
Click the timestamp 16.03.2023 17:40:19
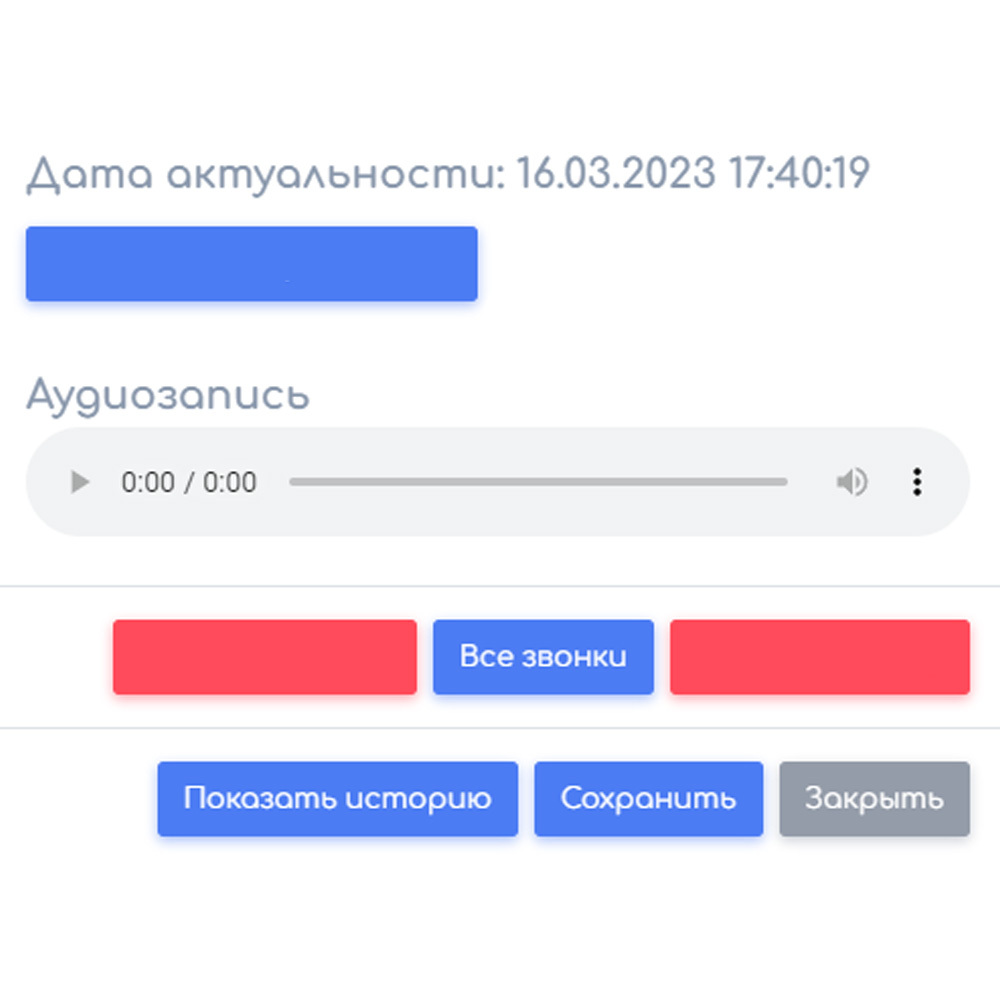[x=692, y=175]
